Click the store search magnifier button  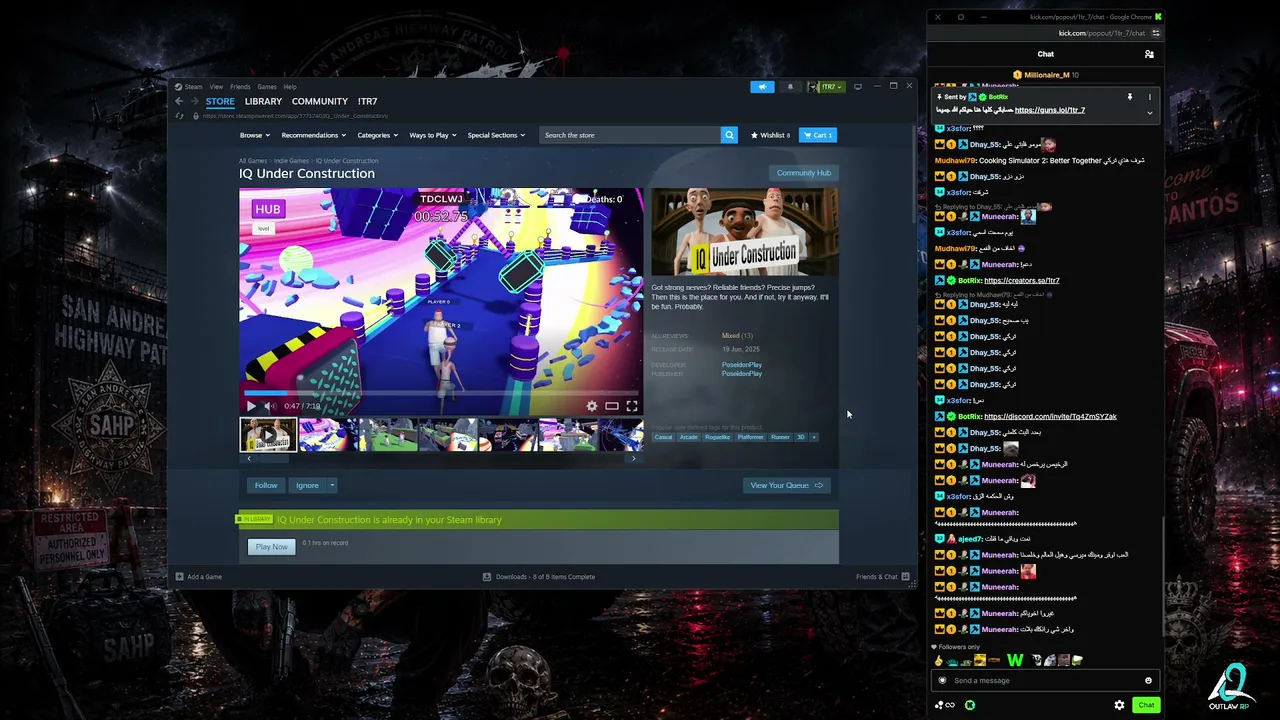pyautogui.click(x=729, y=135)
